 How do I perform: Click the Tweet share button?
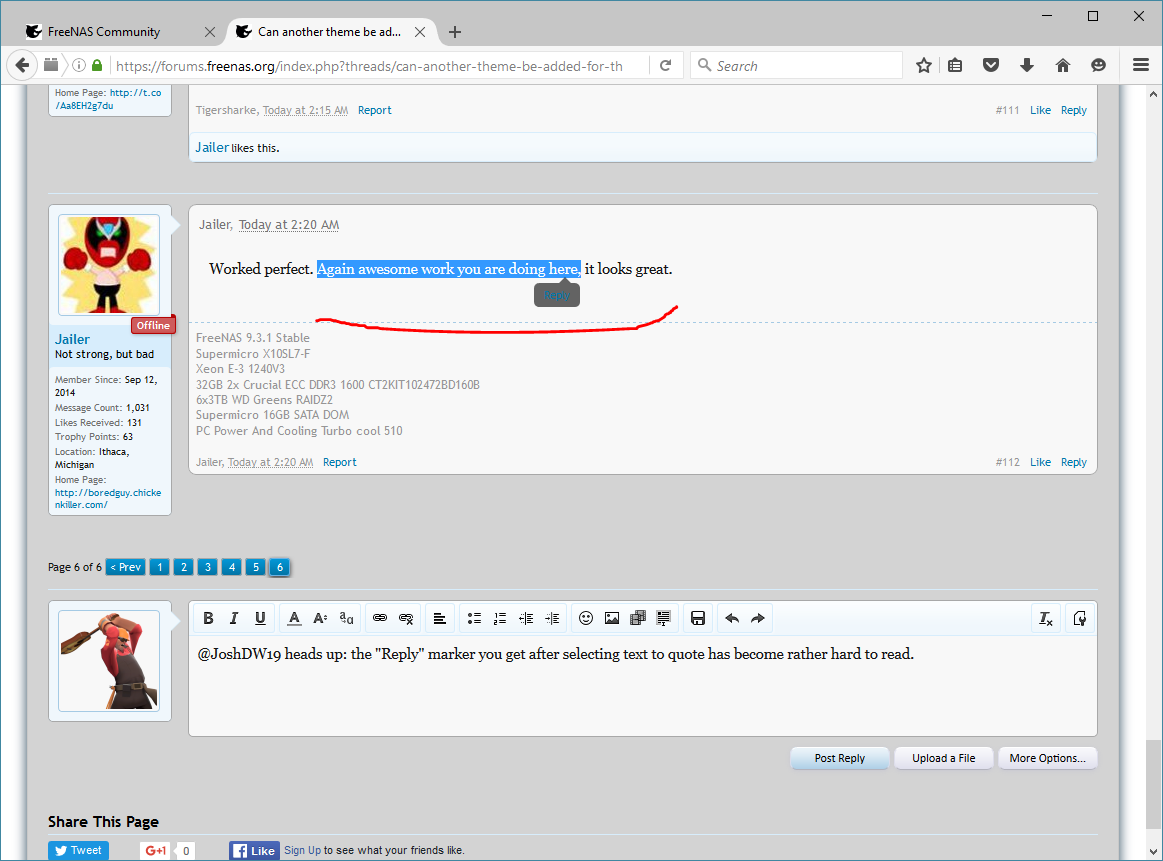click(79, 851)
